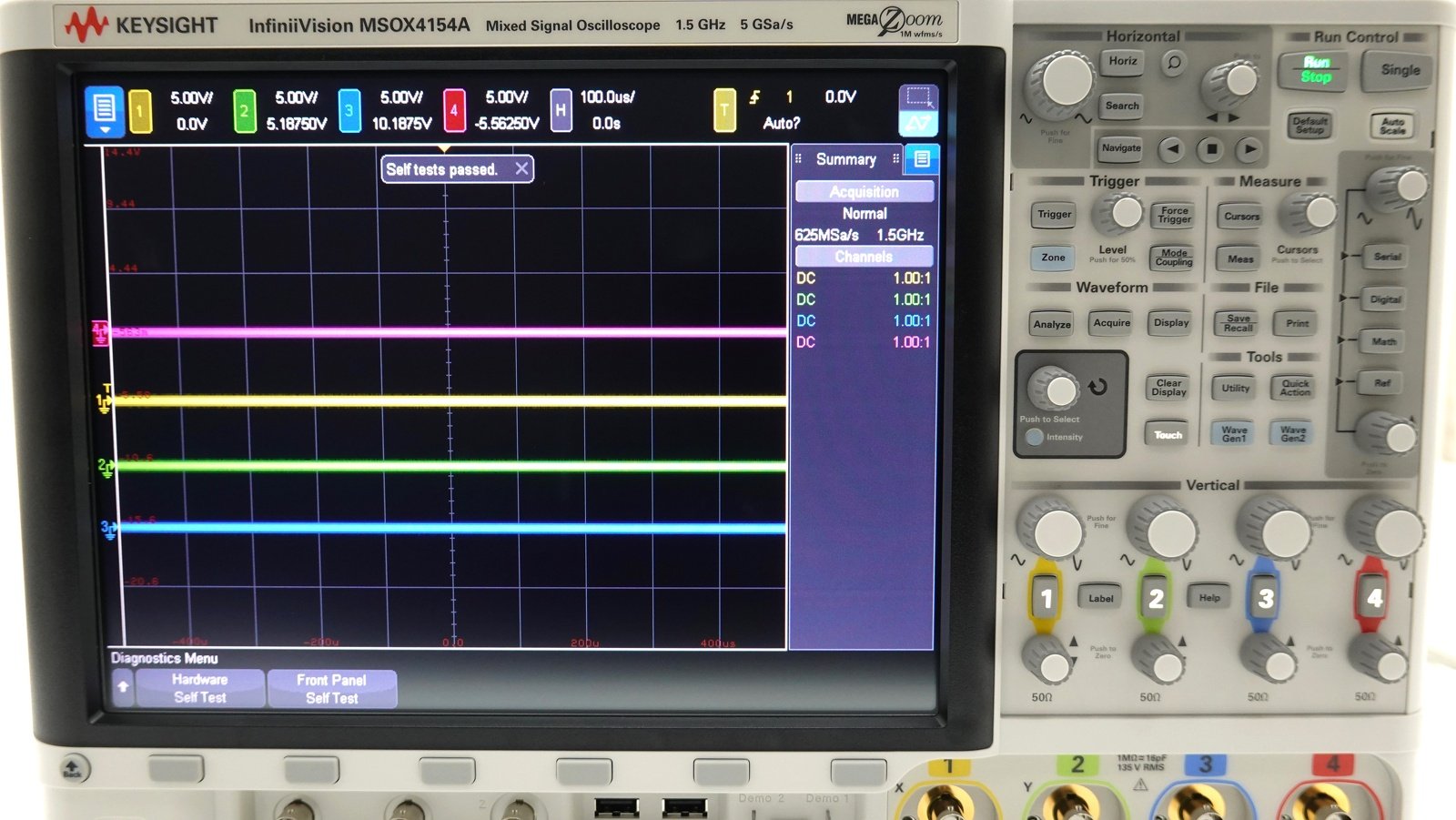Toggle the Wave Gen2 button
The width and height of the screenshot is (1456, 820).
(1293, 434)
